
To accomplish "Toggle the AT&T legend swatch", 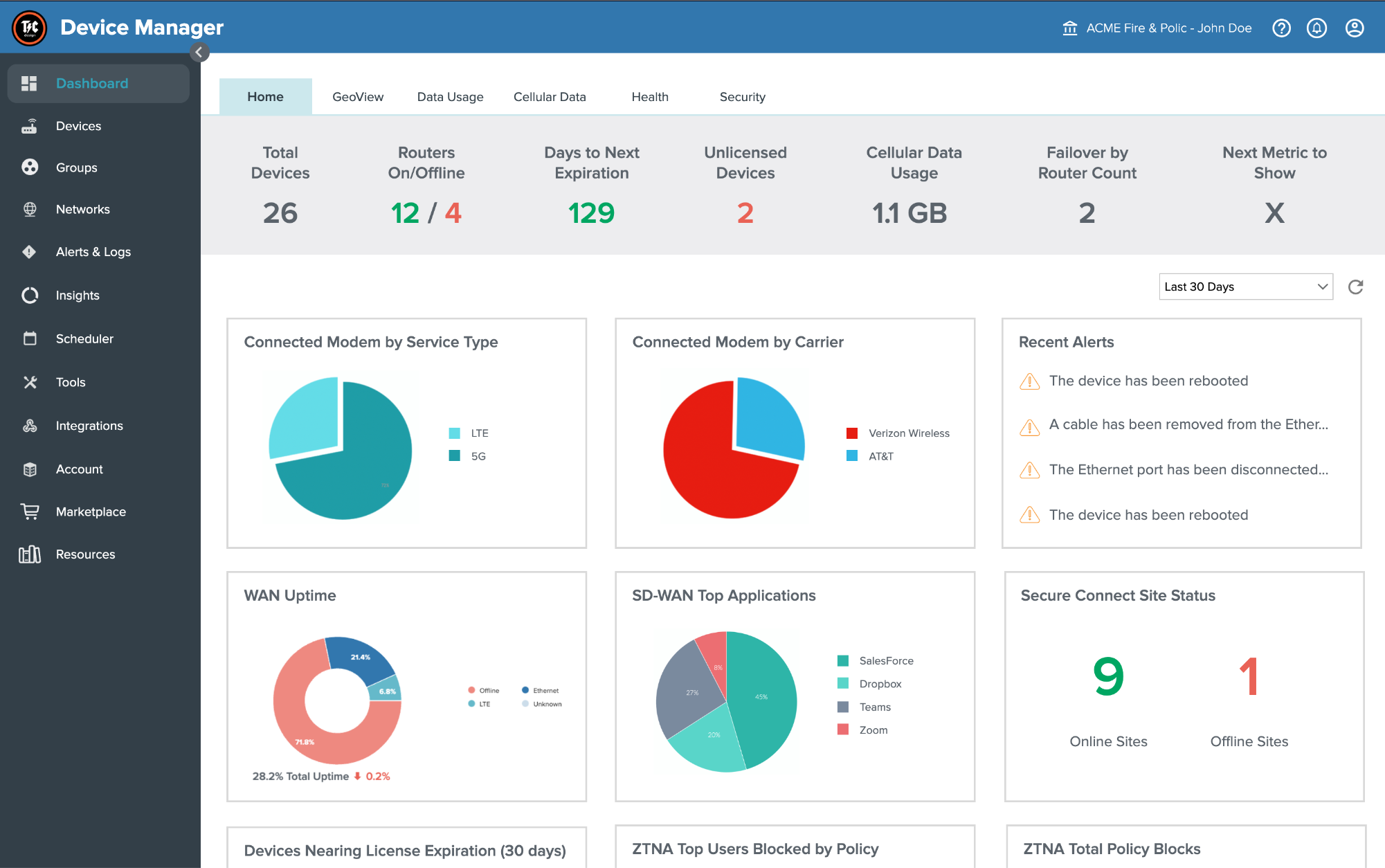I will tap(852, 456).
